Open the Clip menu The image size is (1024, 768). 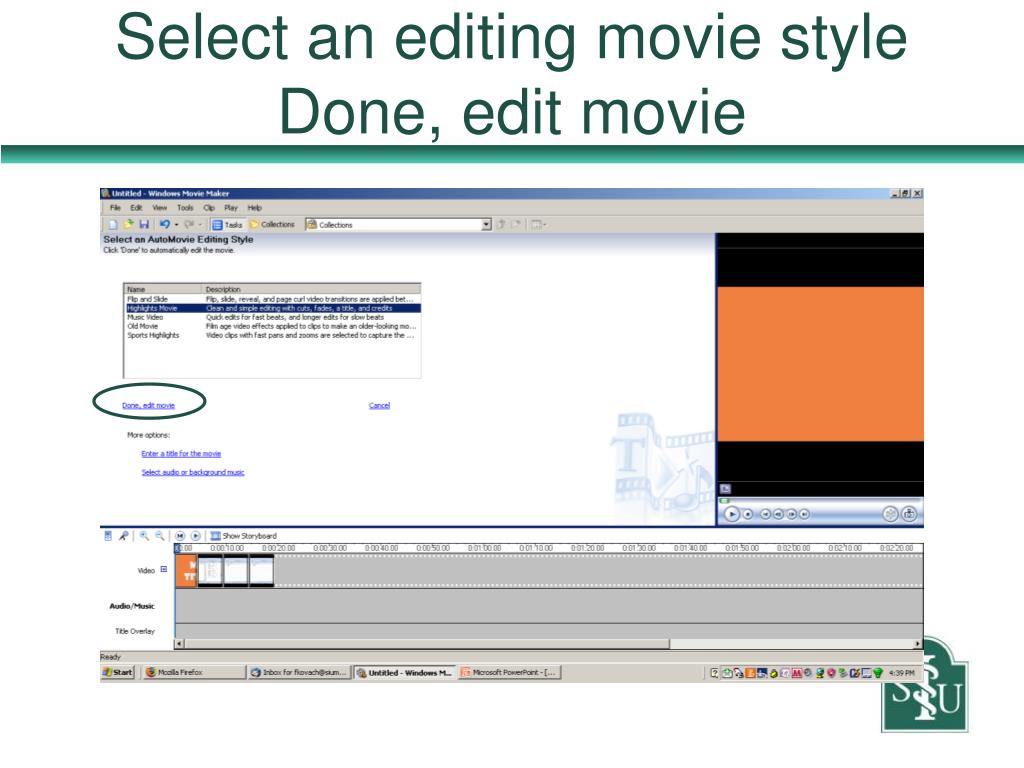pos(209,208)
